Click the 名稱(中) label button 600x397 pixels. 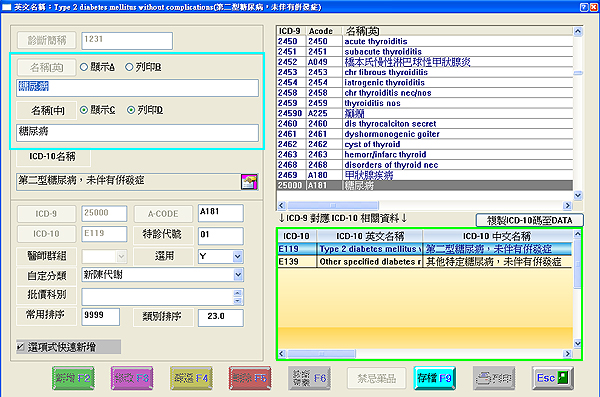tap(47, 111)
